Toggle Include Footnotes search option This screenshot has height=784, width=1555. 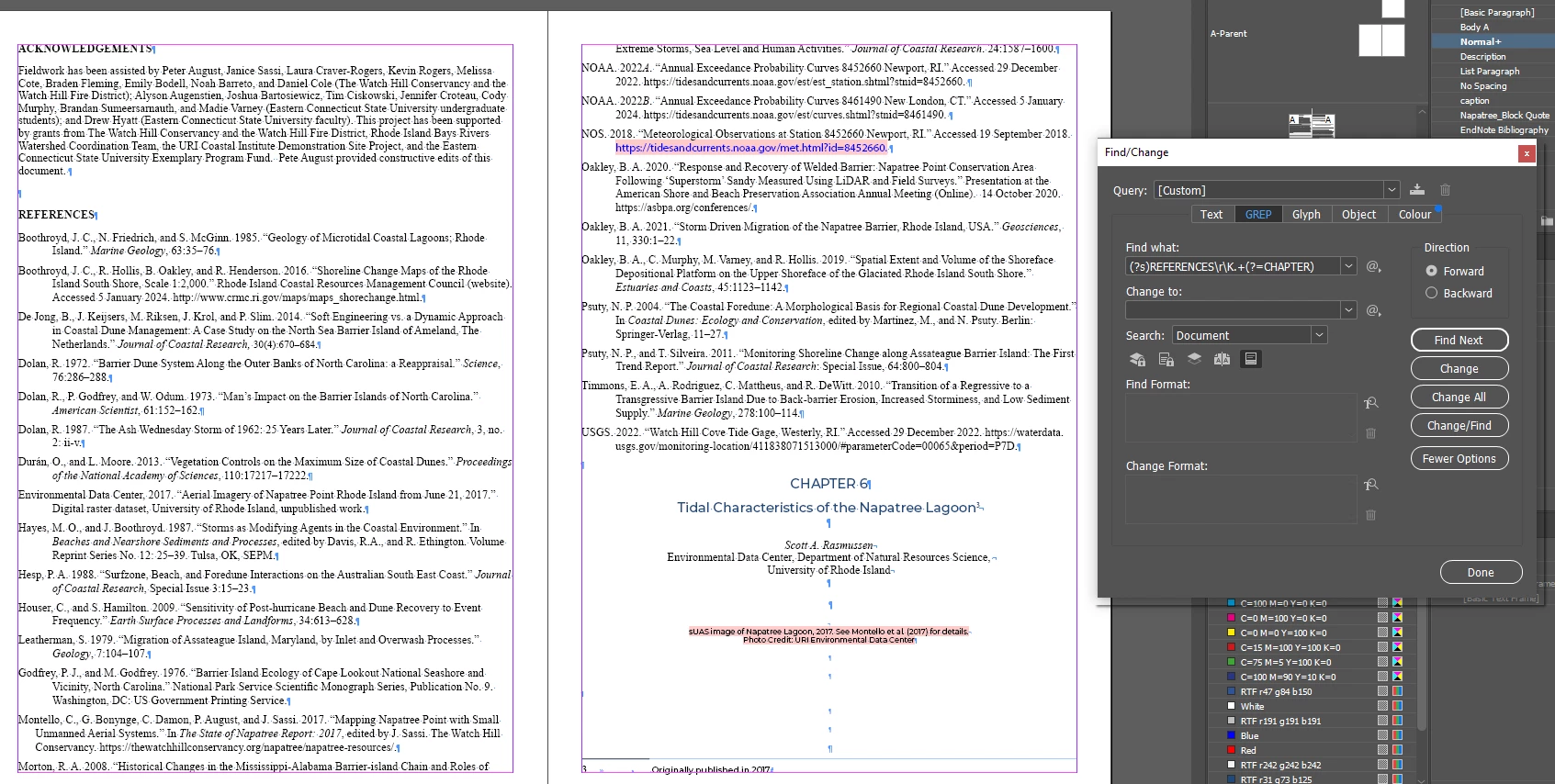click(x=1250, y=359)
